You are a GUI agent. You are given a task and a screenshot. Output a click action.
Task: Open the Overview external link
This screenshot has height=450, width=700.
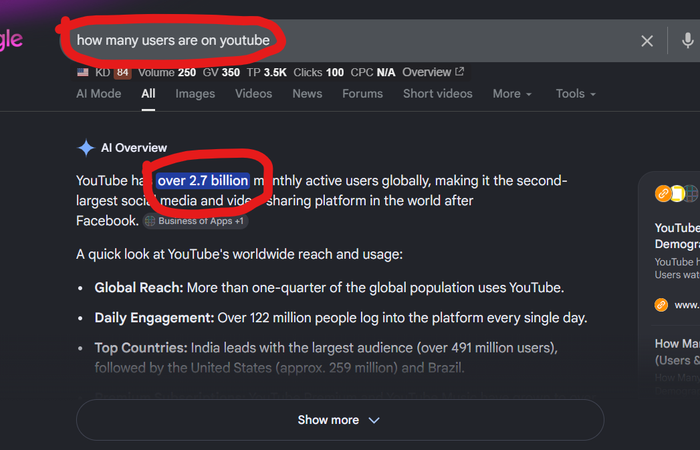pos(433,72)
